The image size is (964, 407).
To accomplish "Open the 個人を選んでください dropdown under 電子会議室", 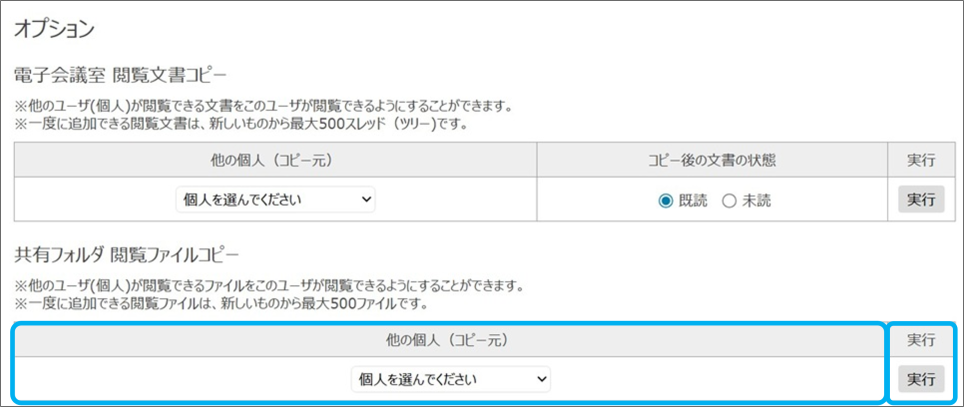I will [x=275, y=200].
